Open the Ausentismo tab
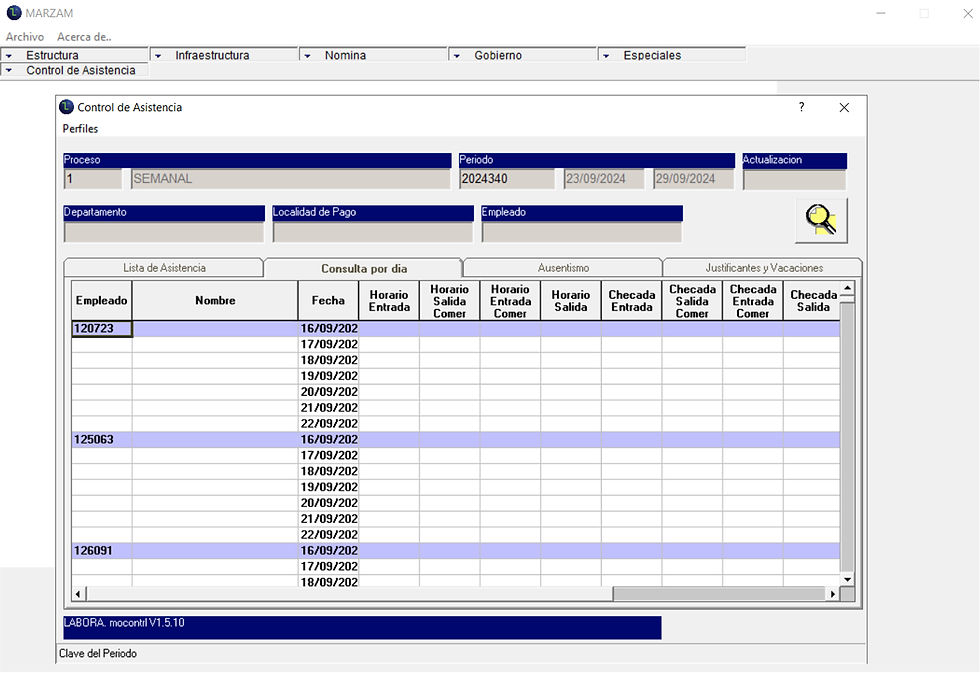980x673 pixels. tap(563, 267)
